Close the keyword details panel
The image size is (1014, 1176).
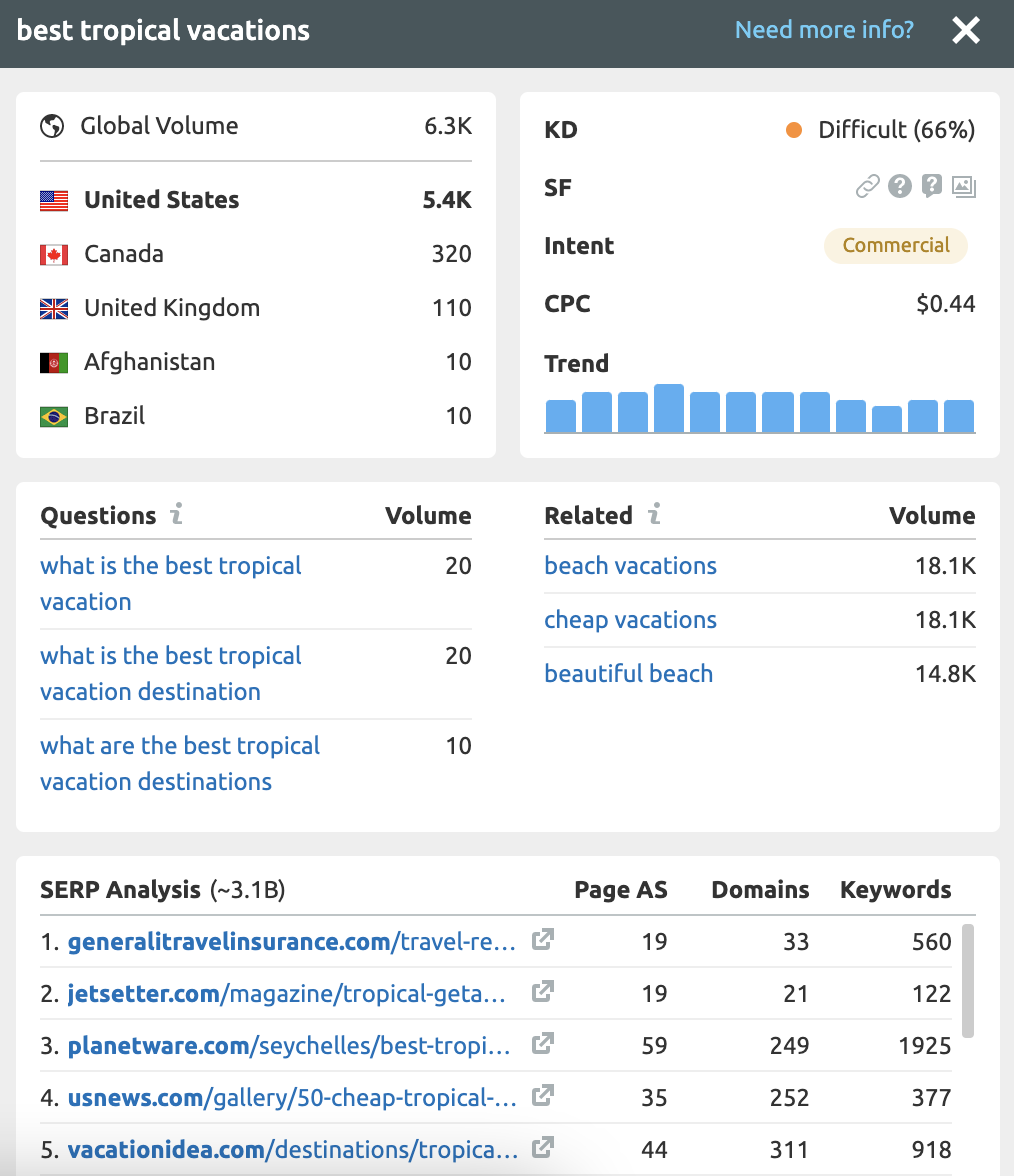(966, 31)
